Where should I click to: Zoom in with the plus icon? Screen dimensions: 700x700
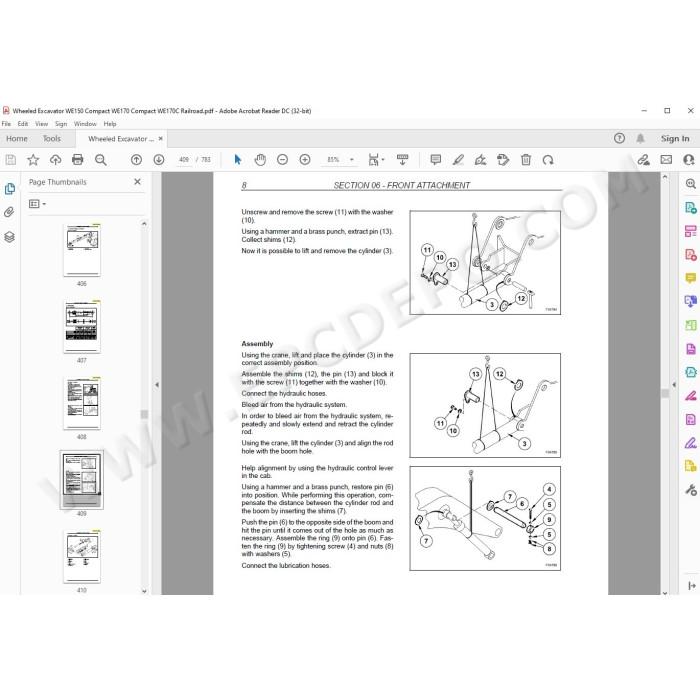305,159
